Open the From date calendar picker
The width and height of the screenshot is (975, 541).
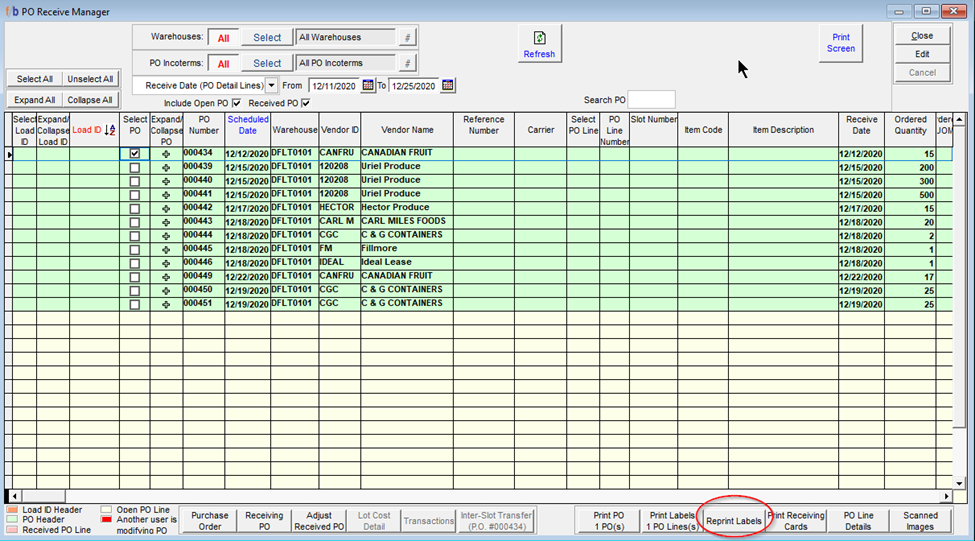tap(368, 85)
